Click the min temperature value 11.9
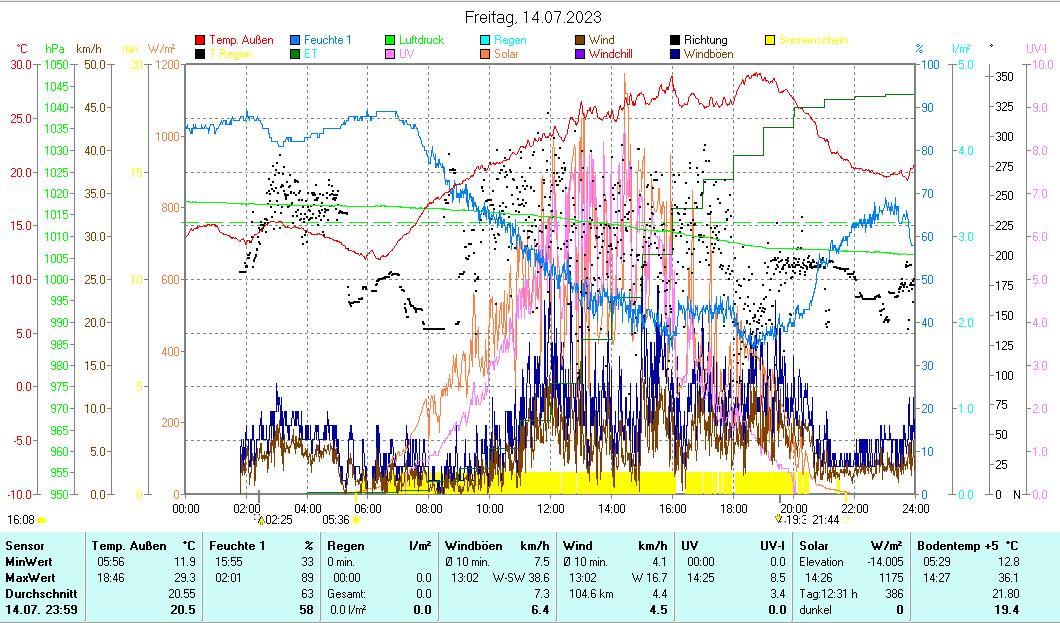This screenshot has height=623, width=1060. pyautogui.click(x=185, y=562)
